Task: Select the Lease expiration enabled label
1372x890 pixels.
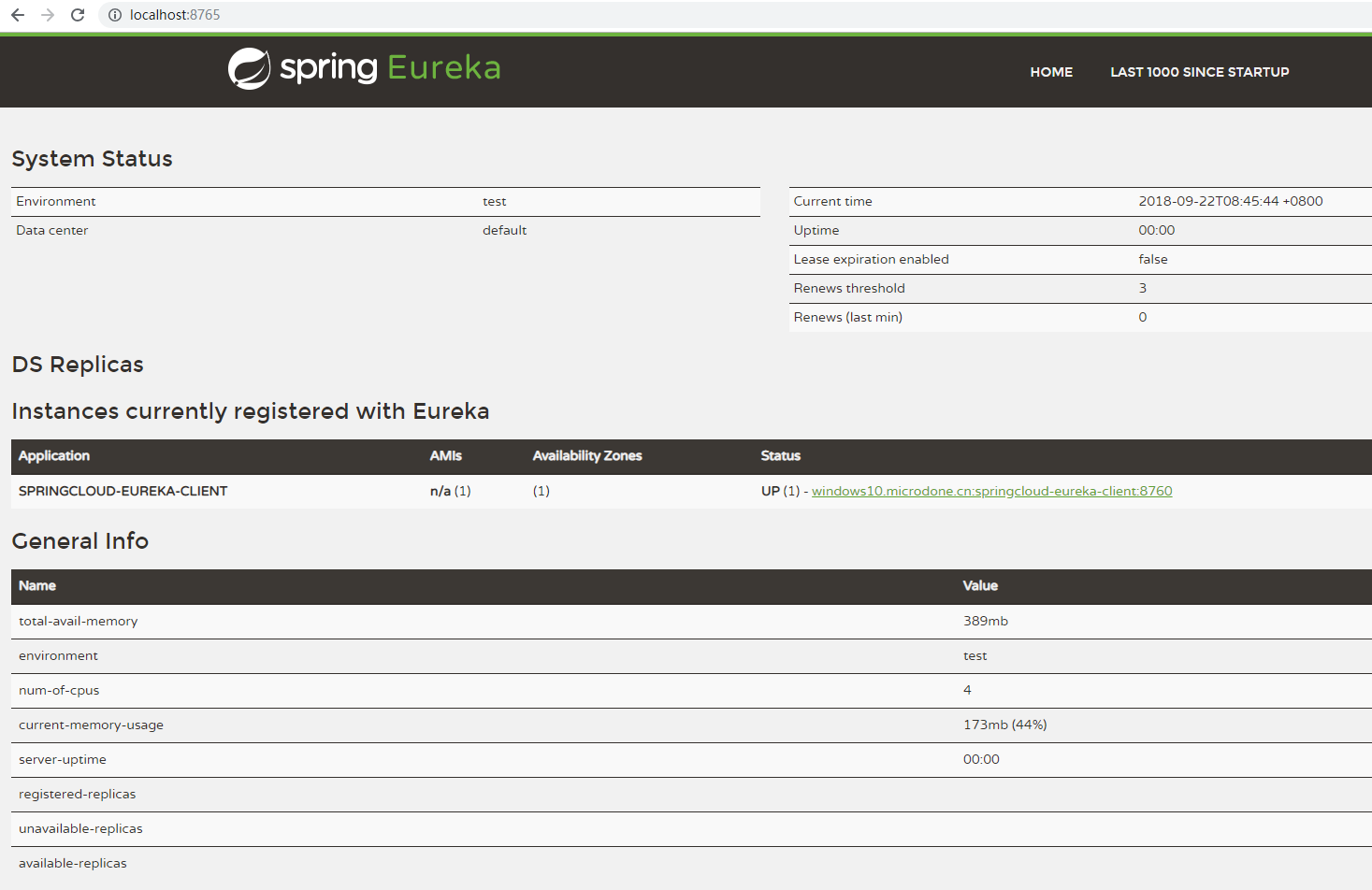Action: [x=872, y=259]
